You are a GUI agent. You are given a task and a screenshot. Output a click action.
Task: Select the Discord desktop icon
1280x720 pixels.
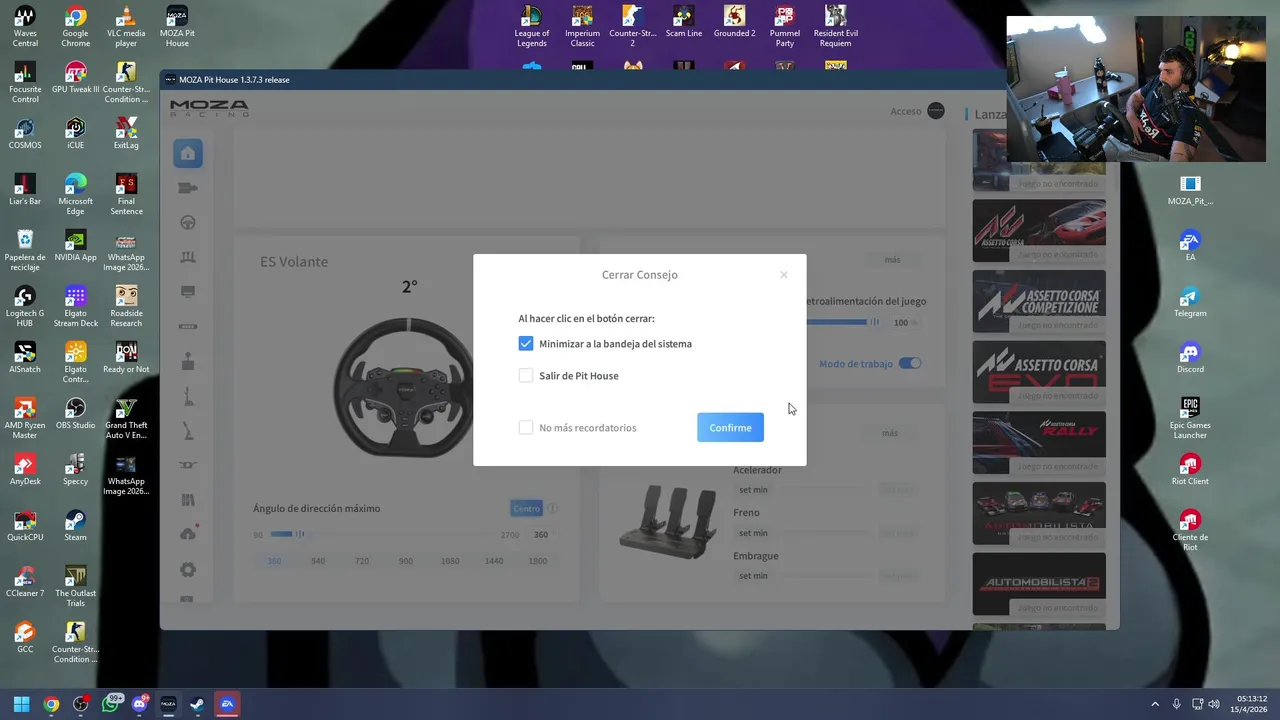point(1190,358)
